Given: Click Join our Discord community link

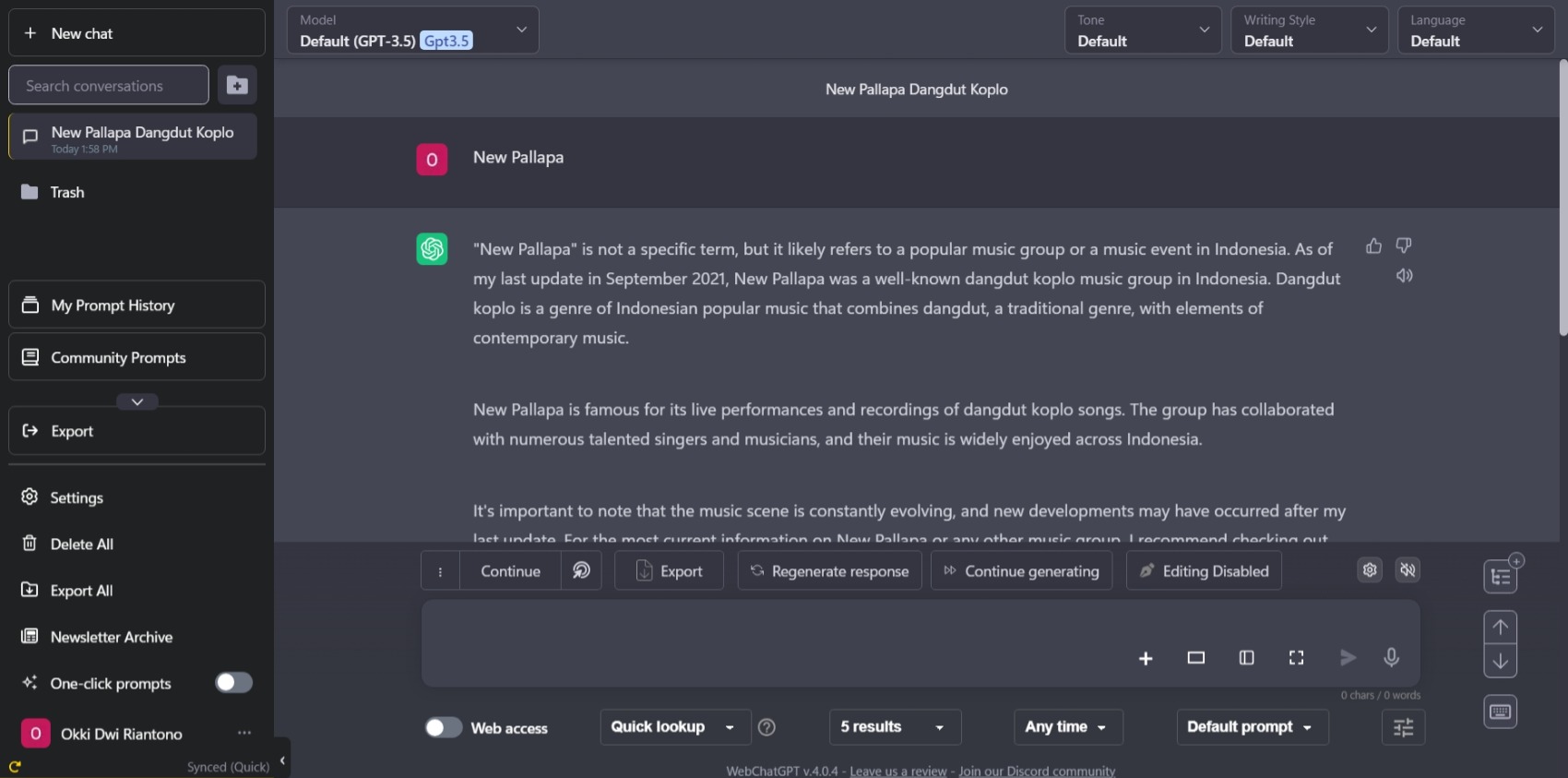Looking at the screenshot, I should (x=1037, y=771).
